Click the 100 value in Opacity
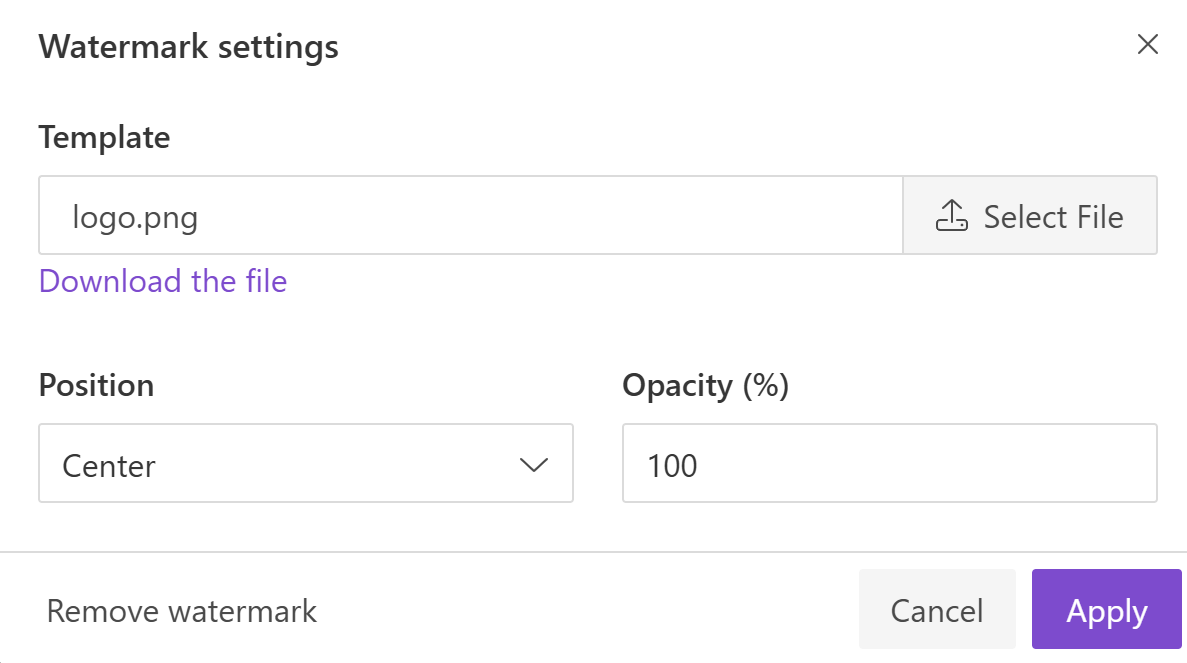 (x=672, y=465)
